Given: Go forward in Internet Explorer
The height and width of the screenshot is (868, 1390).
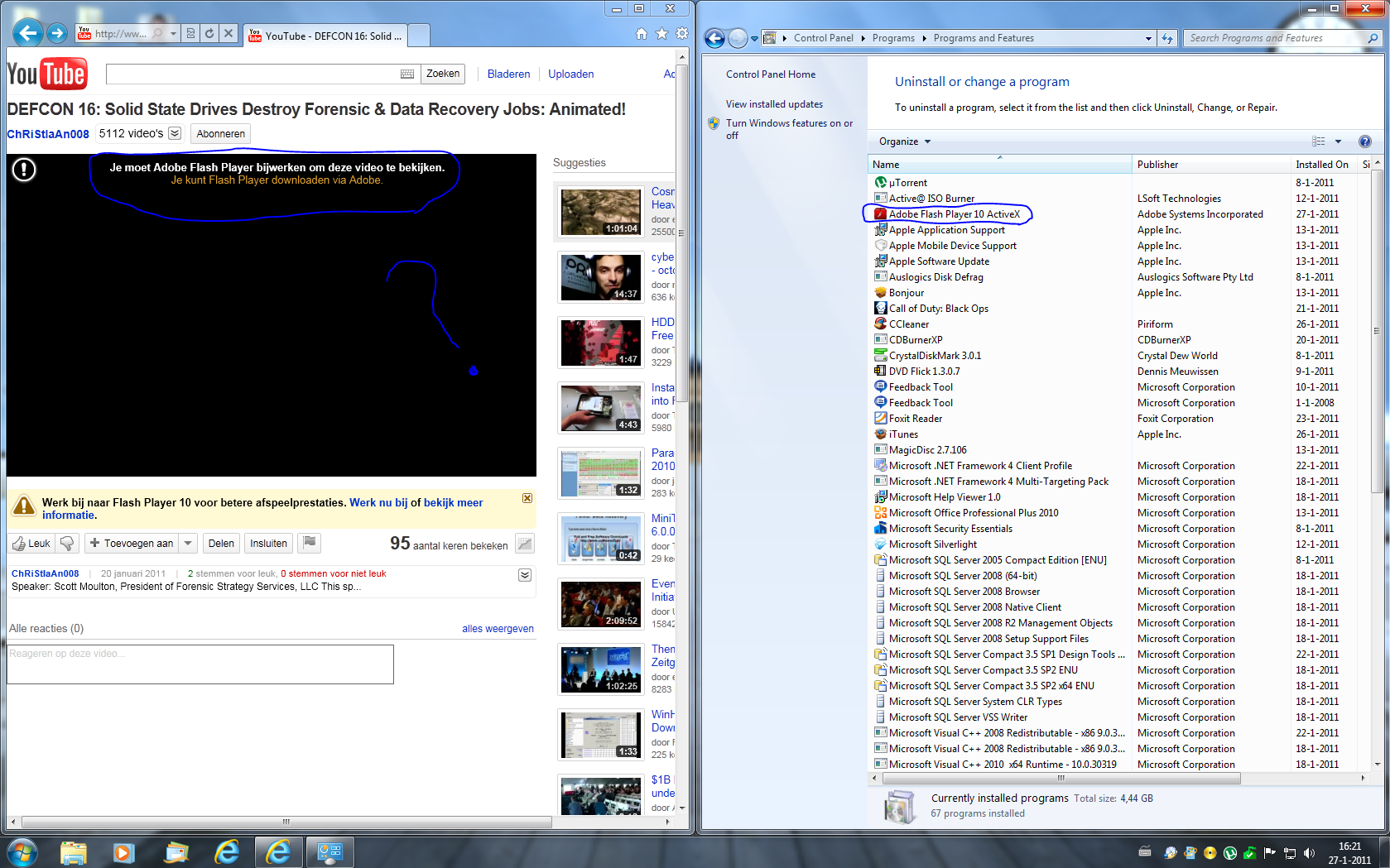Looking at the screenshot, I should [x=57, y=33].
